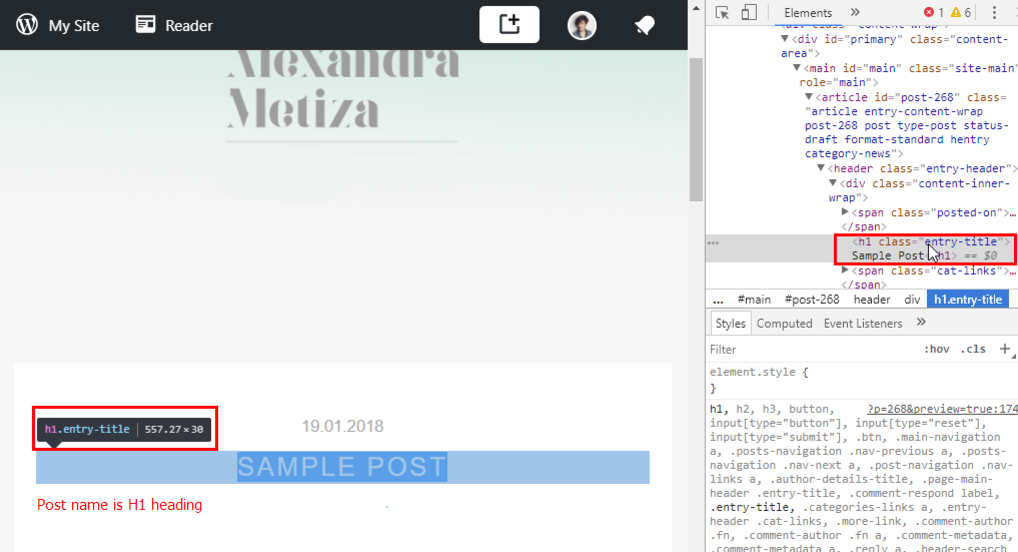Click the red error count indicator
The width and height of the screenshot is (1018, 552).
click(934, 12)
